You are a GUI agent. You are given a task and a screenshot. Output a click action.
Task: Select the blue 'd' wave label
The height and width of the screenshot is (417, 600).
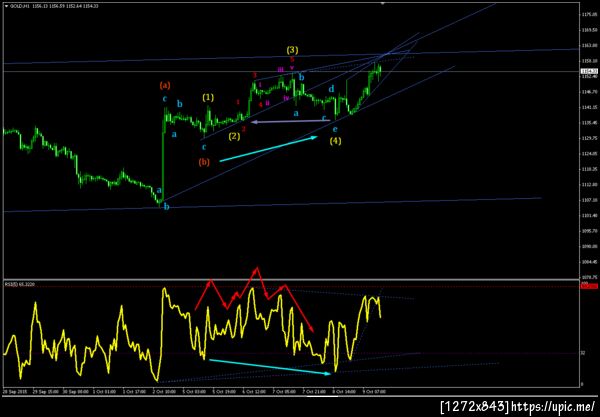[331, 89]
